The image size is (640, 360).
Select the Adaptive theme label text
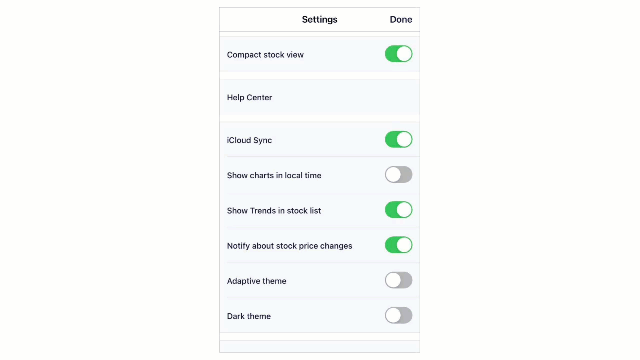(x=256, y=281)
